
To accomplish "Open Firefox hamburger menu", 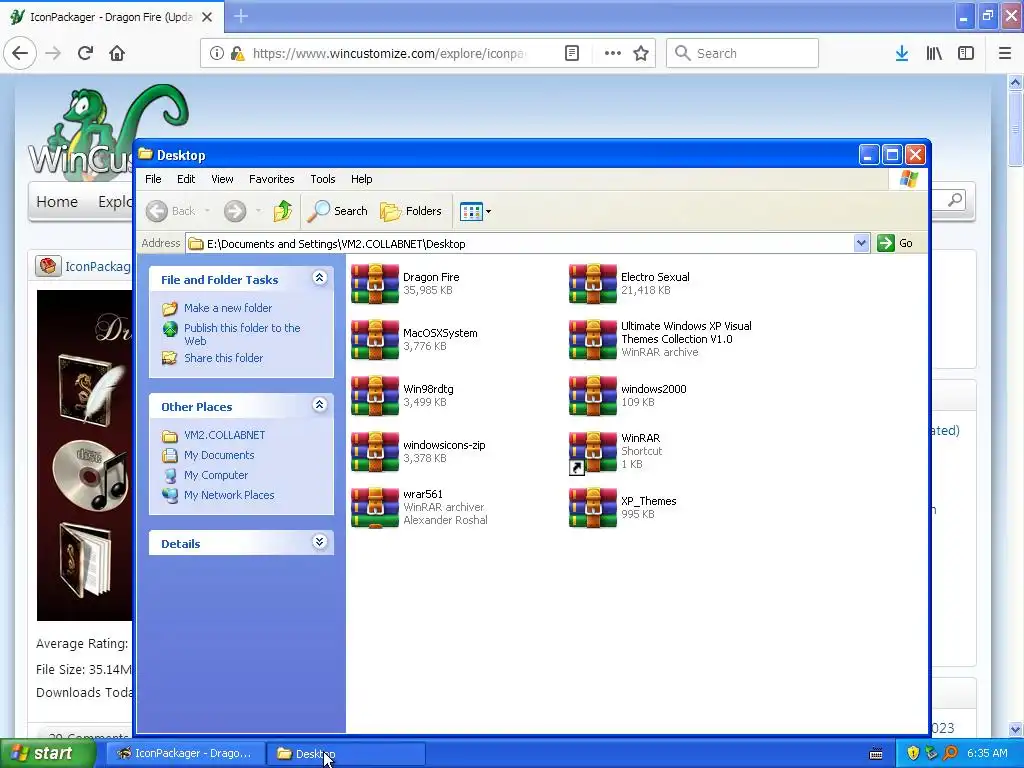I will point(1005,53).
